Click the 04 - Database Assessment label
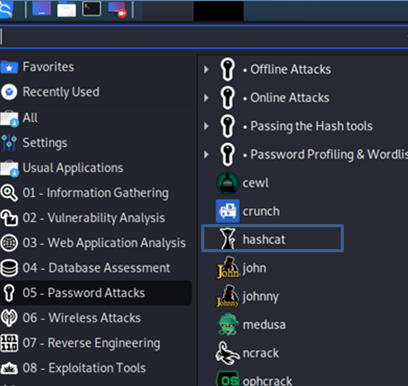This screenshot has height=386, width=408. point(96,268)
